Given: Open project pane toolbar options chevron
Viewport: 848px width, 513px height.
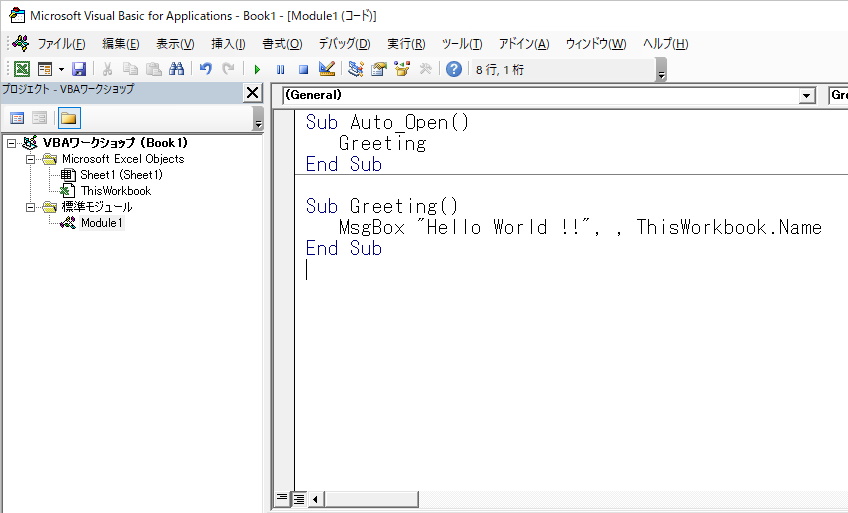Looking at the screenshot, I should 258,118.
